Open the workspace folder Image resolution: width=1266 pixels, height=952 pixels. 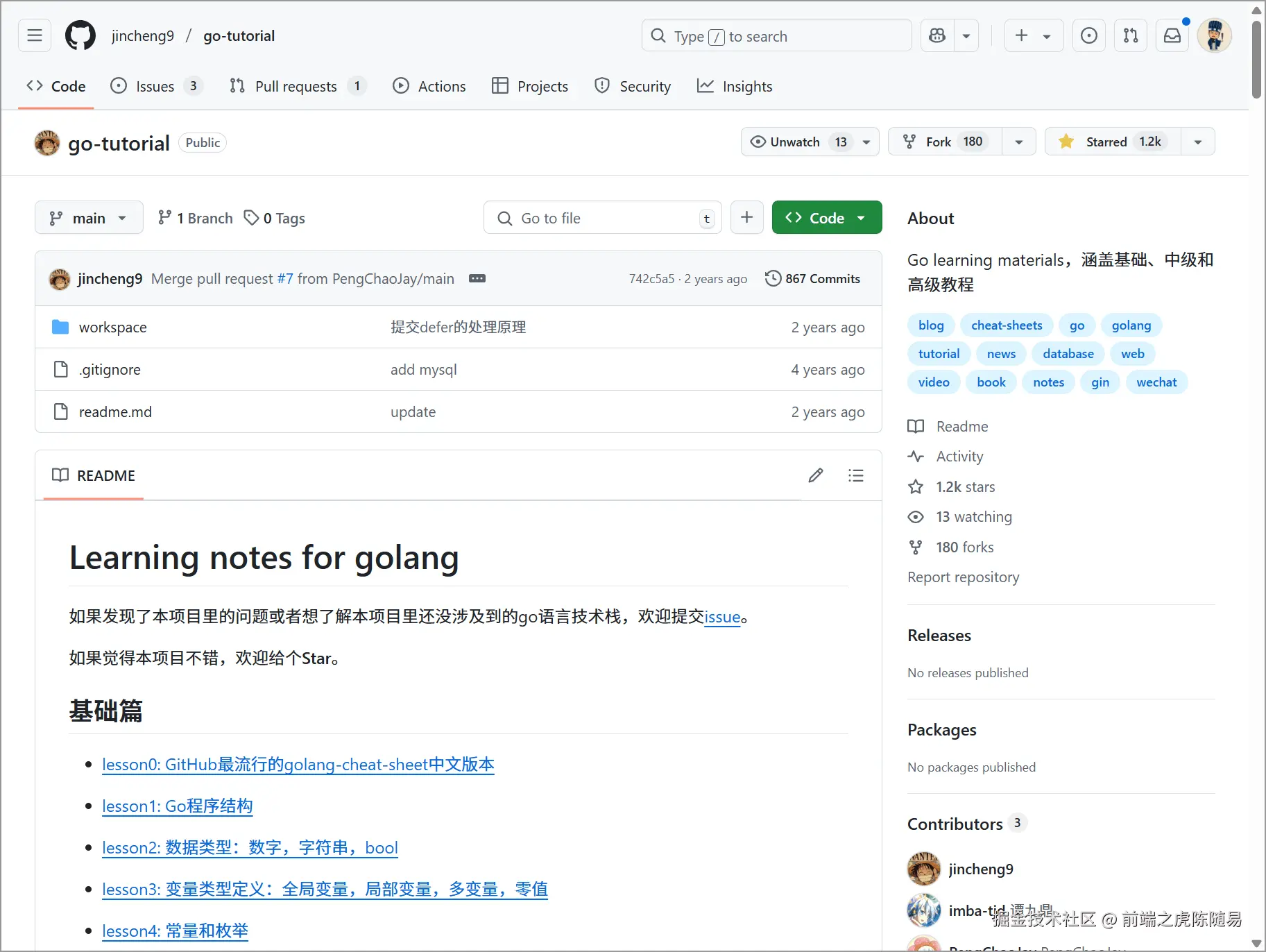(113, 327)
